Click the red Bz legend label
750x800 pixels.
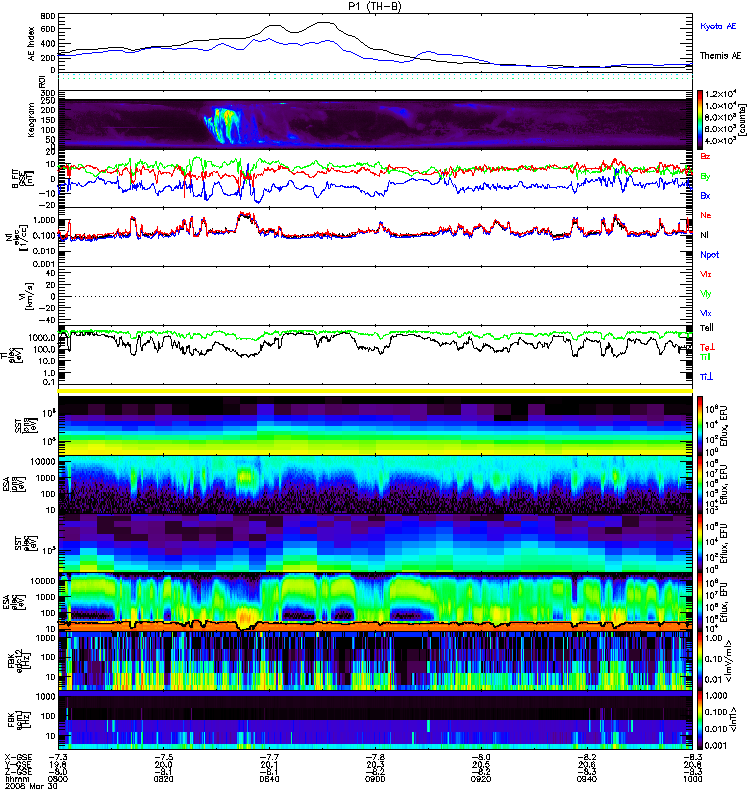tap(705, 156)
